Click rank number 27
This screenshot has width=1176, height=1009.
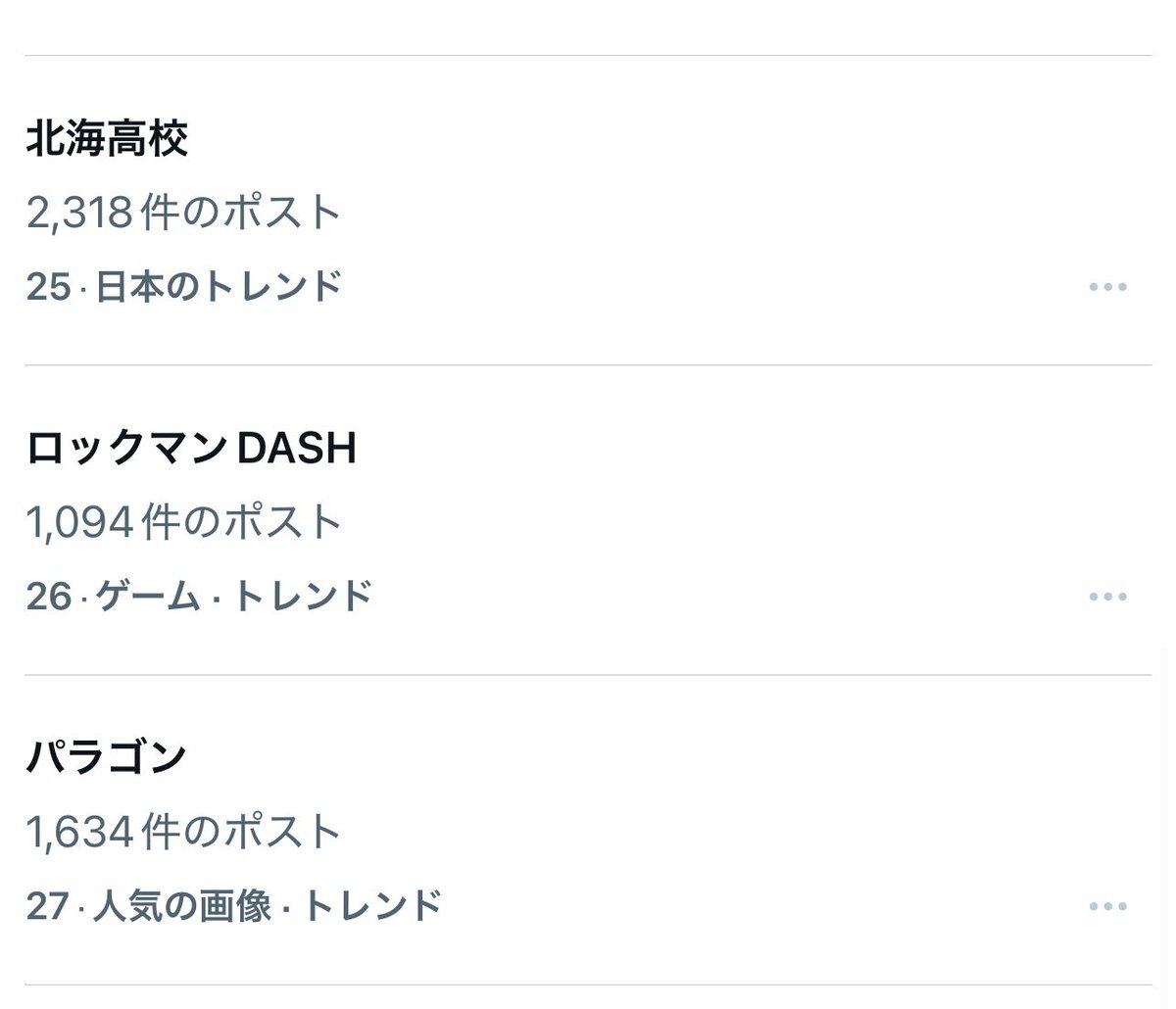47,906
